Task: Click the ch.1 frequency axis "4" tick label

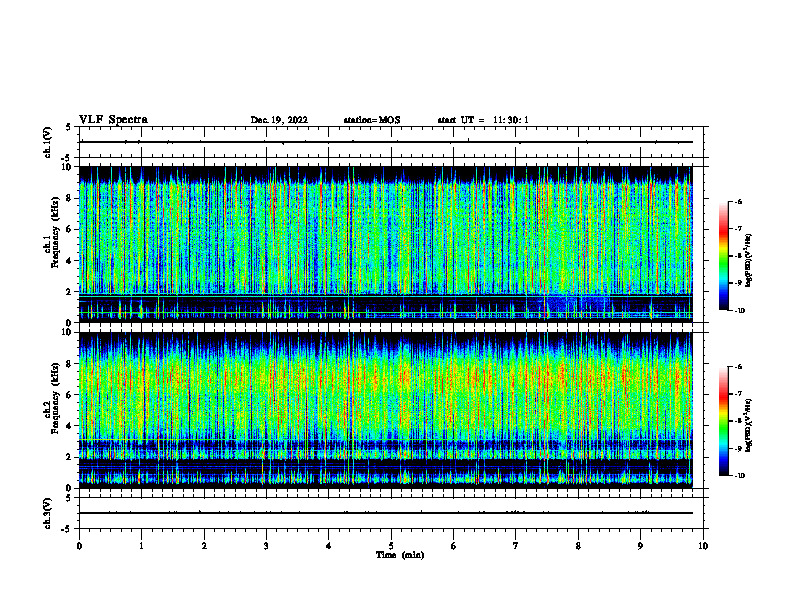Action: point(69,261)
